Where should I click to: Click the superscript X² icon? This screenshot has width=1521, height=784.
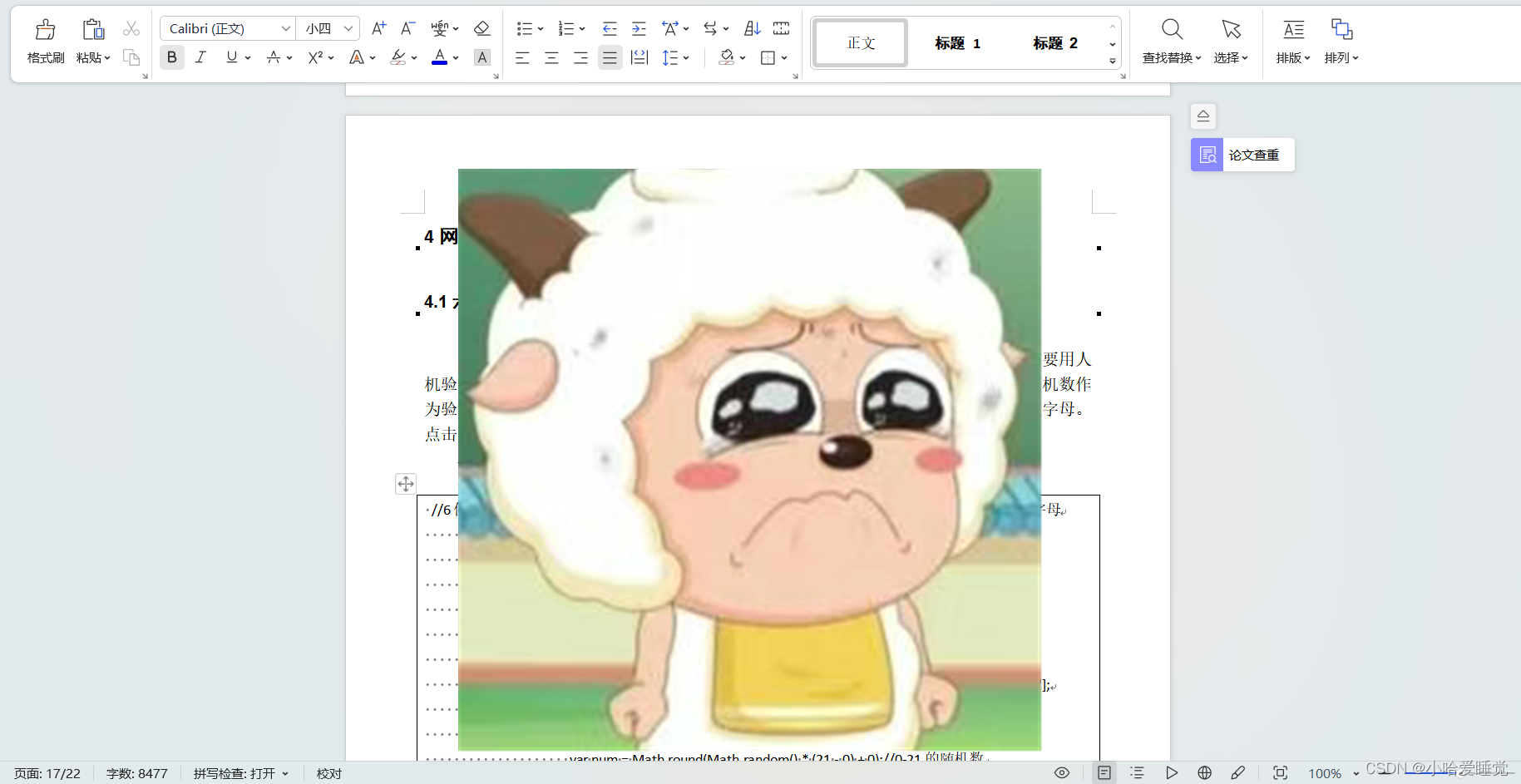click(315, 57)
